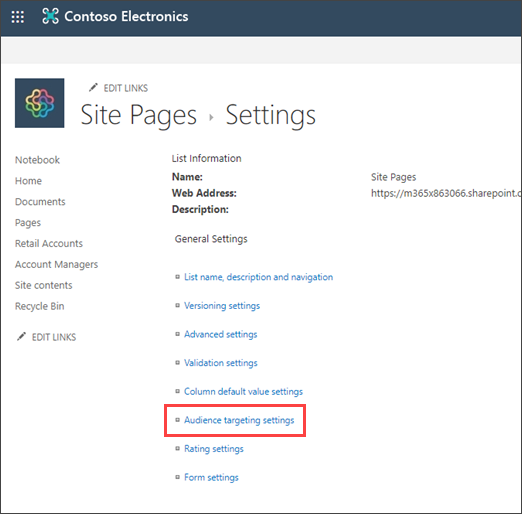The image size is (522, 514).
Task: Open the Pages navigation link
Action: coord(28,223)
